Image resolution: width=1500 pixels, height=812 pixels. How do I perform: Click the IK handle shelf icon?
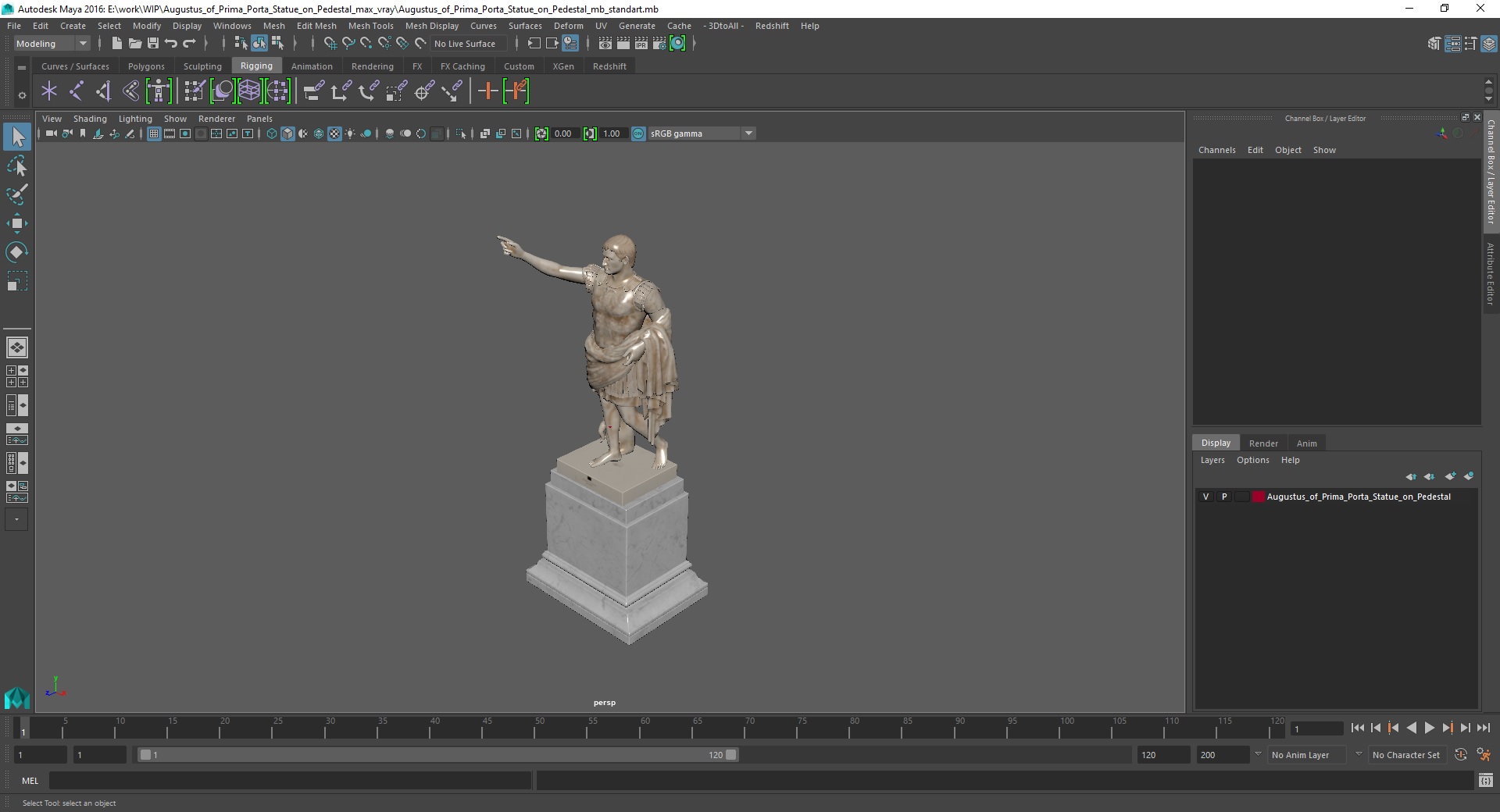click(x=104, y=91)
